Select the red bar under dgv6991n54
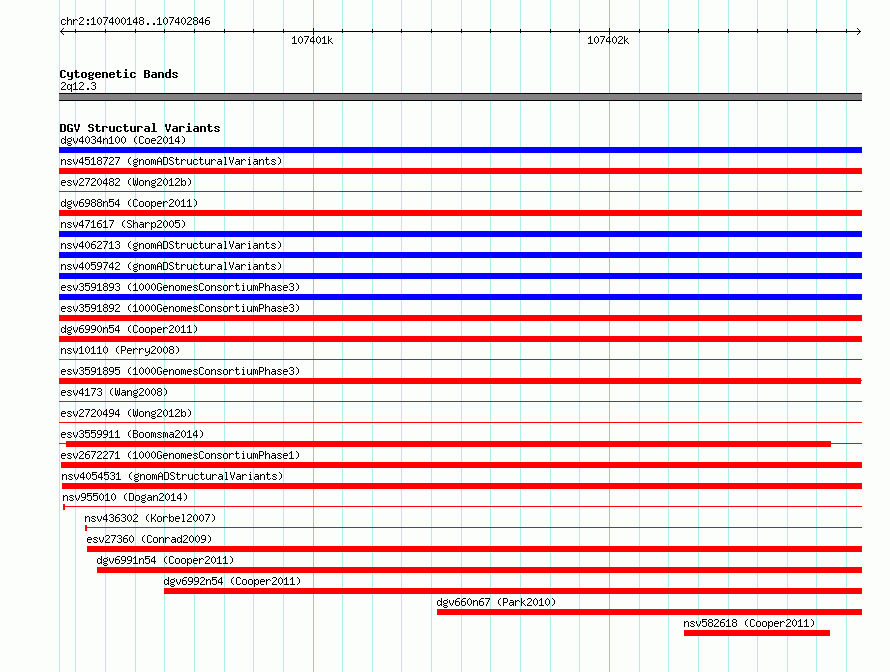Viewport: 890px width, 672px height. point(480,570)
